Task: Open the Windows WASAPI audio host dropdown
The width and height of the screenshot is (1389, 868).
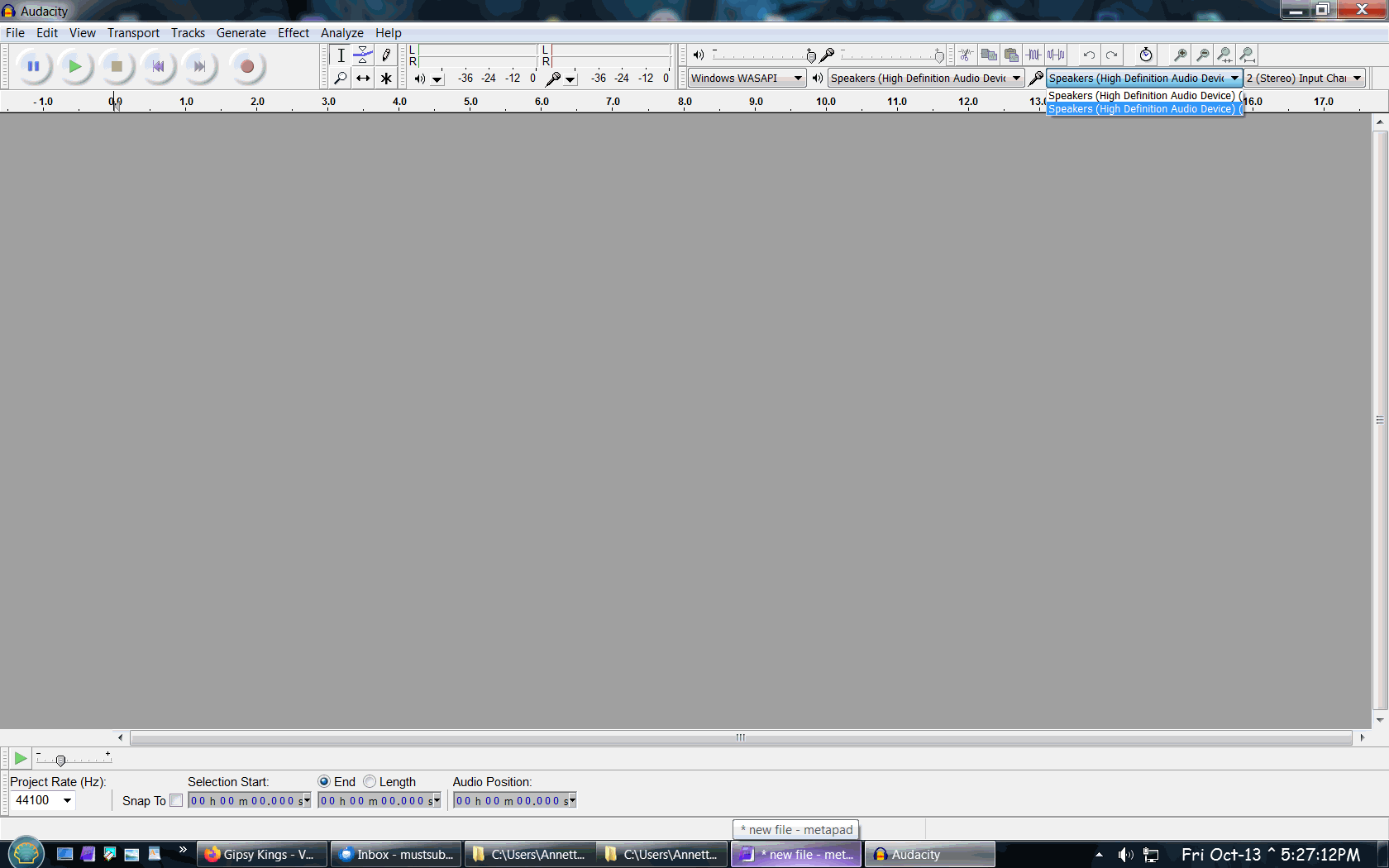Action: 747,79
